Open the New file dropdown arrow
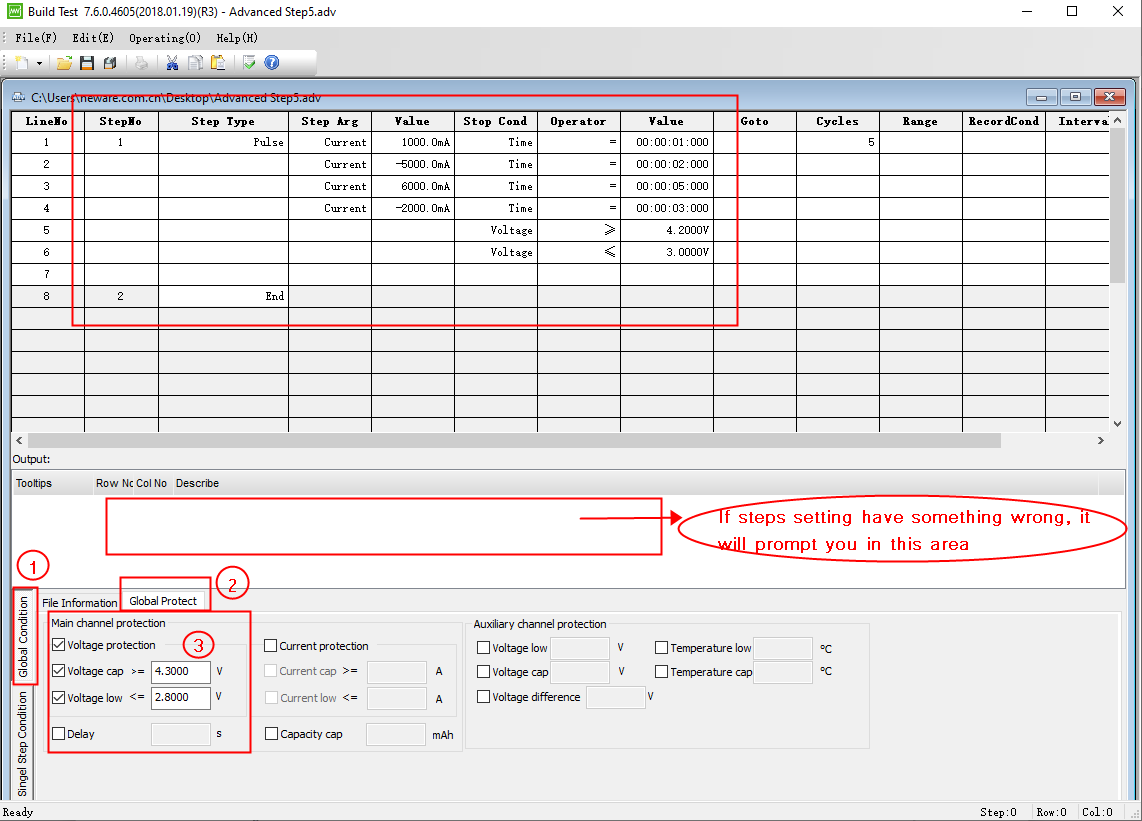Screen dimensions: 1142x821 coord(39,63)
